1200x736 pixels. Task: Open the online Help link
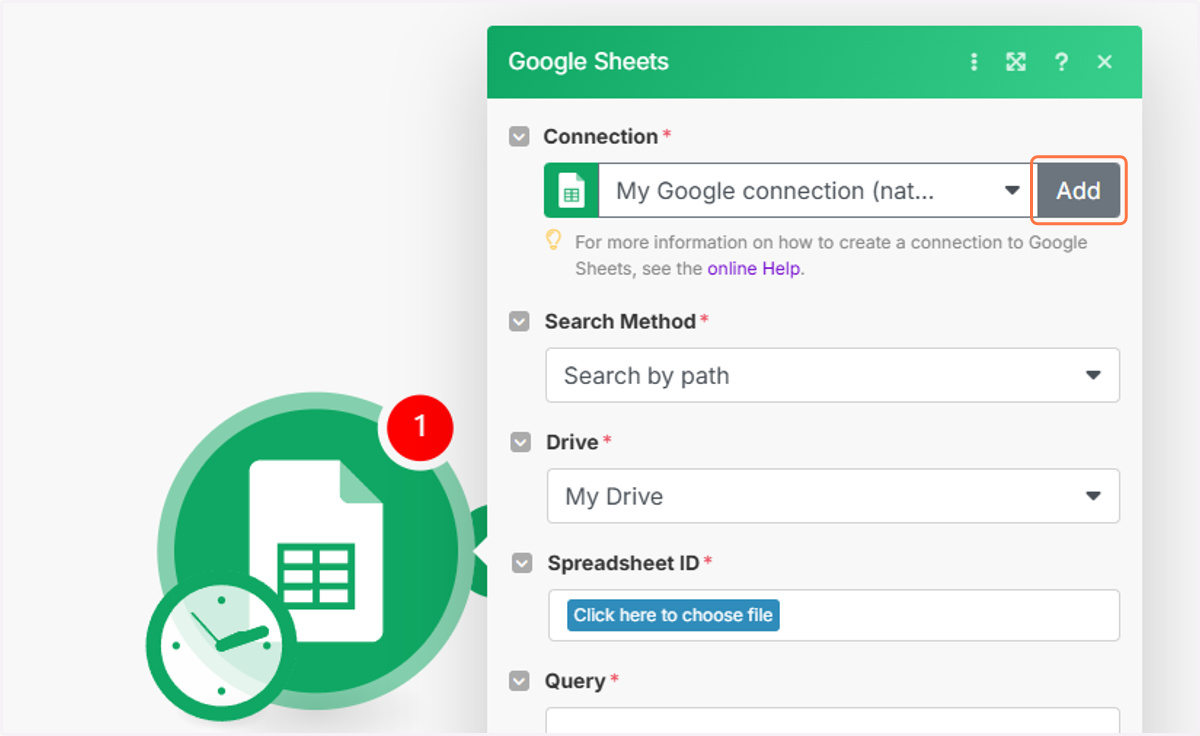pos(755,269)
